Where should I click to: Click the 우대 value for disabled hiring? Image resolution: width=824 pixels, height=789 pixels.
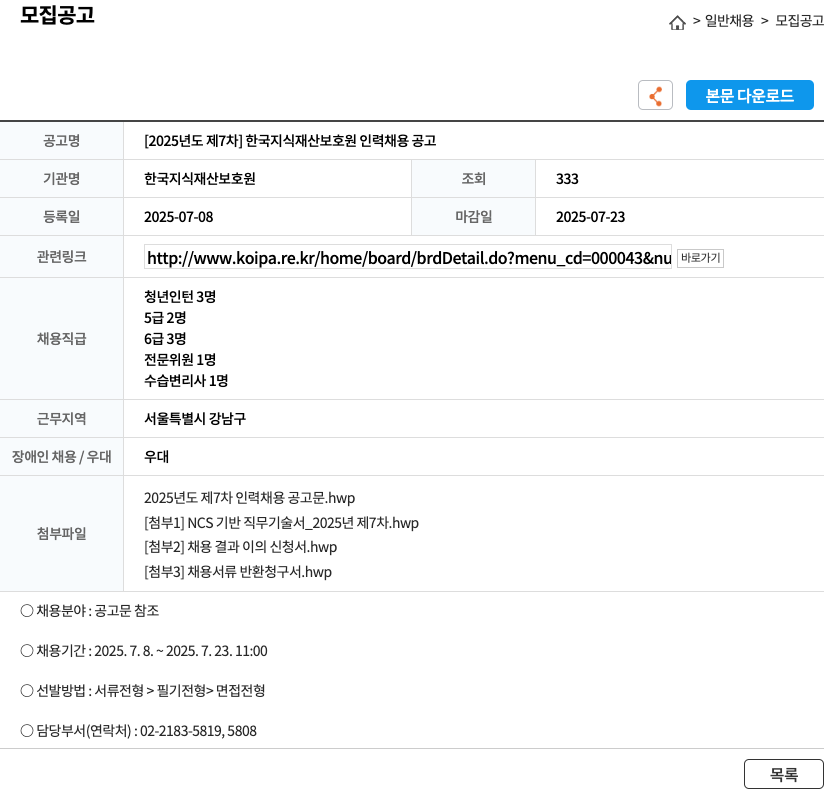[157, 456]
